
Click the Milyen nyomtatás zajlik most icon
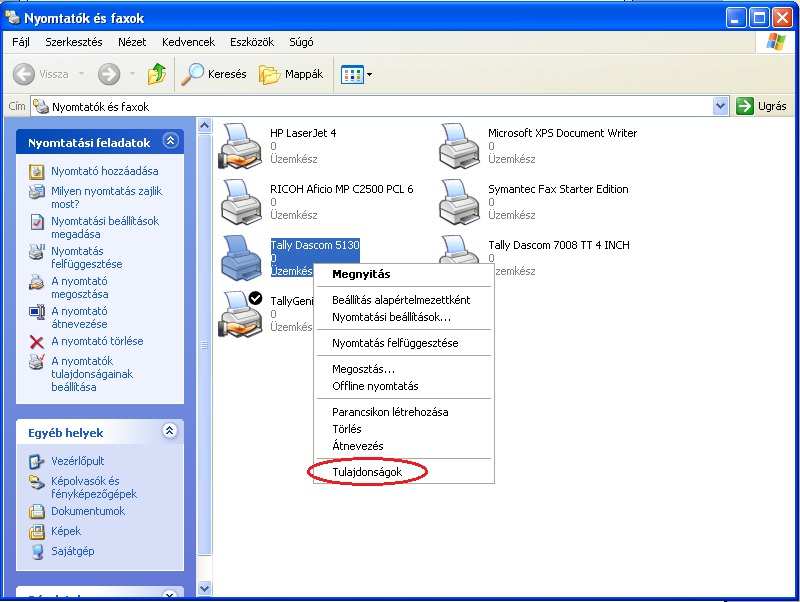pos(37,192)
